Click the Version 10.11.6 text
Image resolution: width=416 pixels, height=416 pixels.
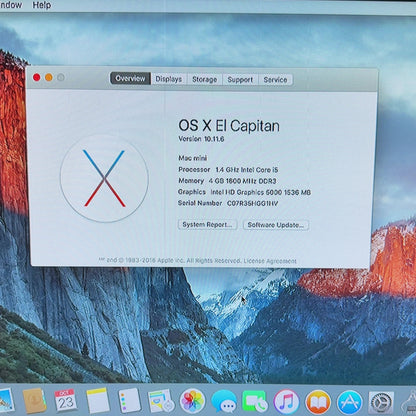pyautogui.click(x=201, y=139)
